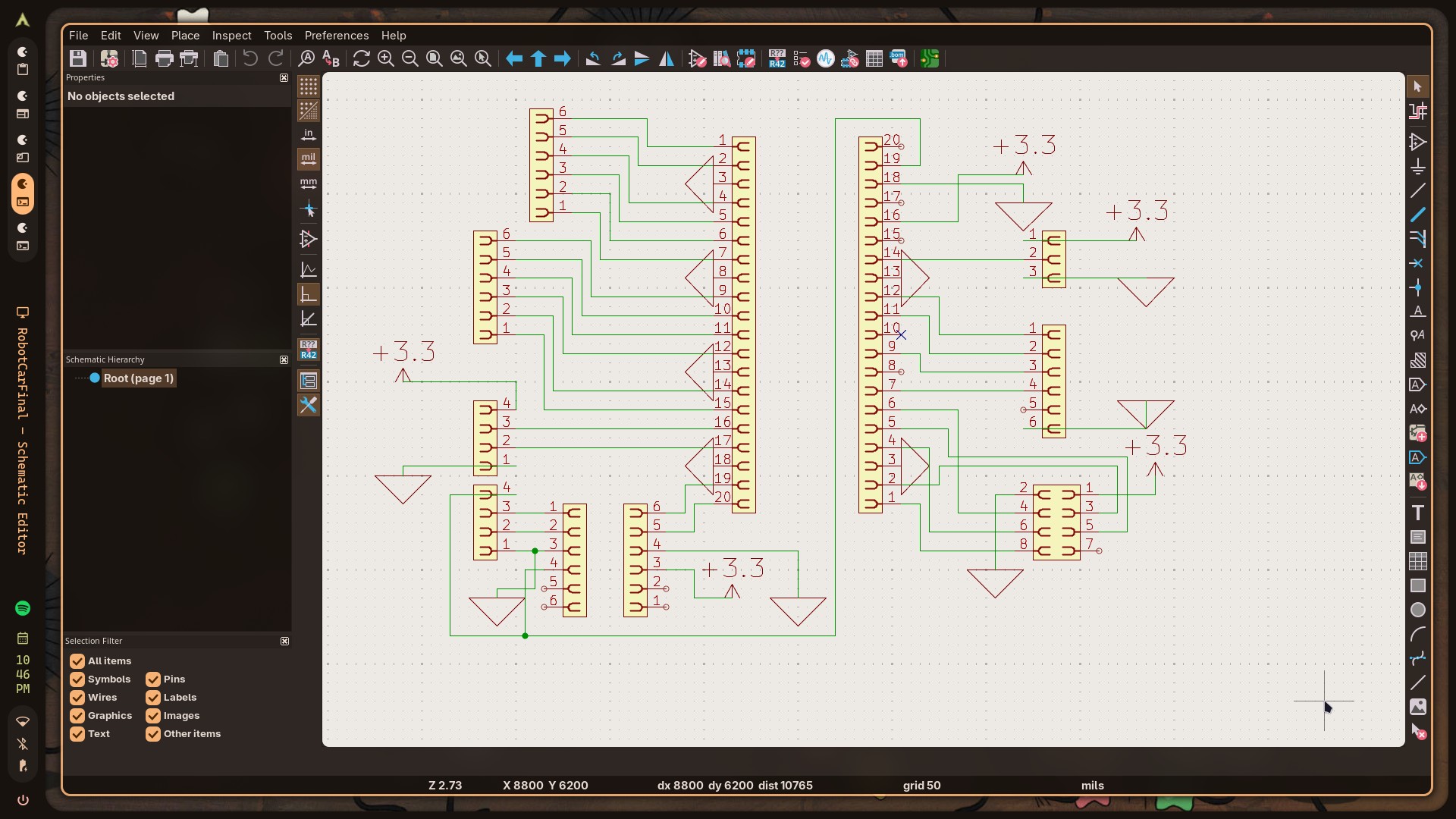
Task: Generate bill of materials
Action: [899, 58]
